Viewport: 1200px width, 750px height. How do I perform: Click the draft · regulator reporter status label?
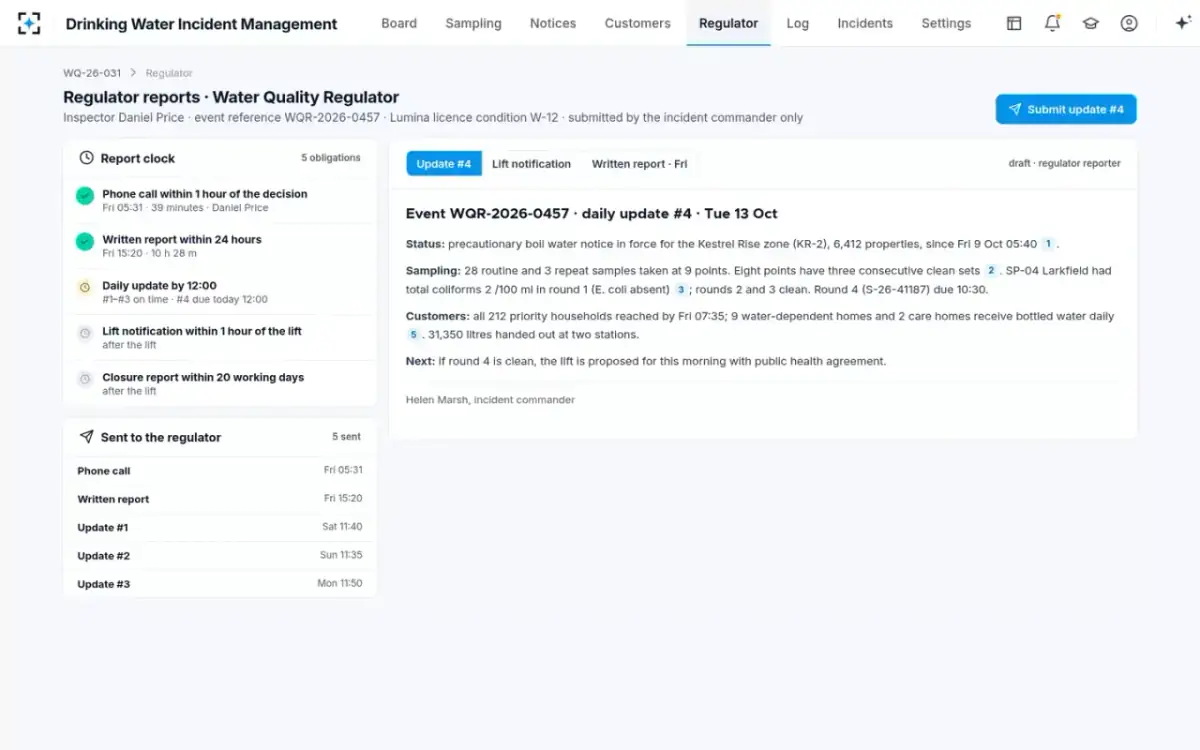[x=1065, y=164]
